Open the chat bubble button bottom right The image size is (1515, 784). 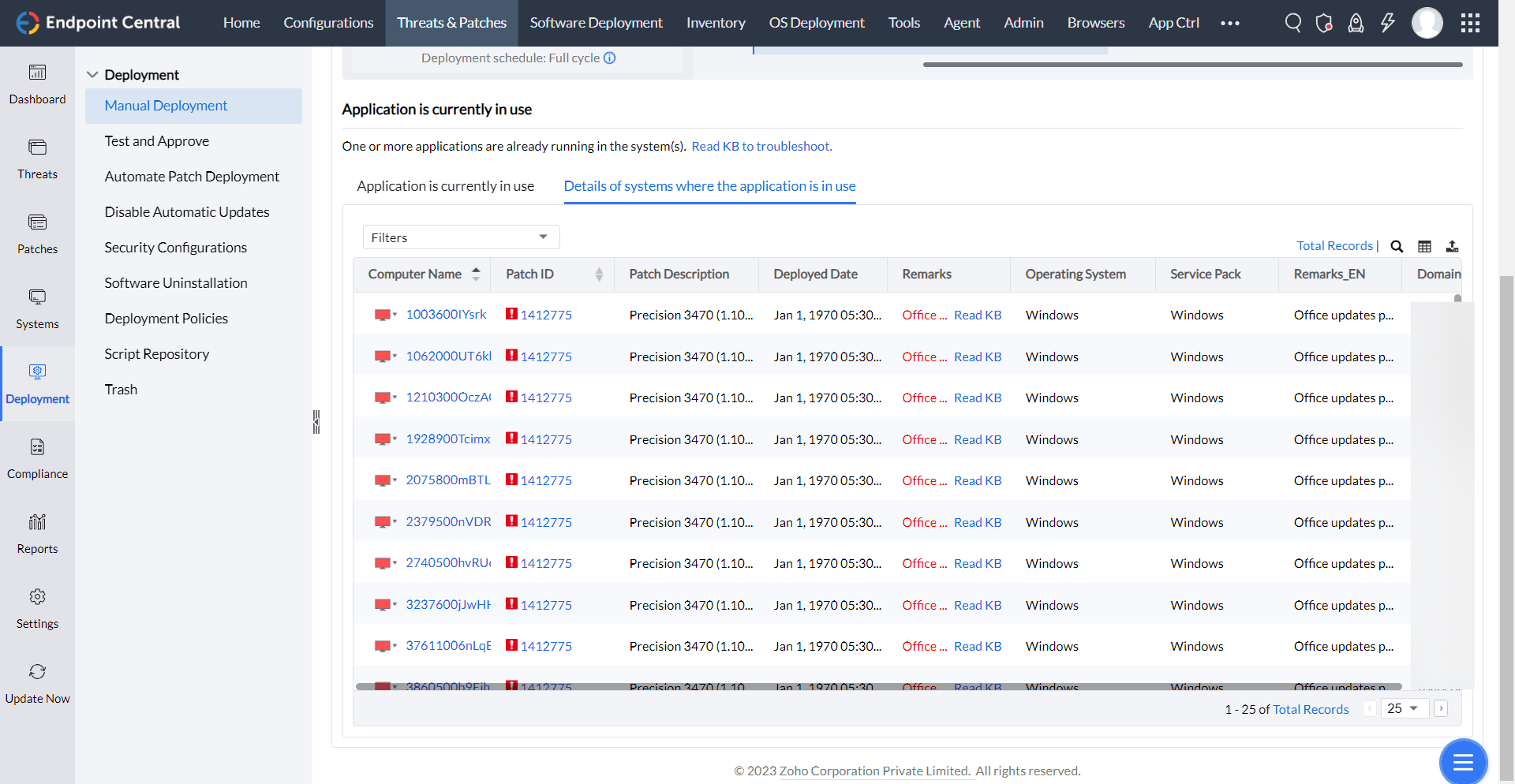tap(1463, 762)
